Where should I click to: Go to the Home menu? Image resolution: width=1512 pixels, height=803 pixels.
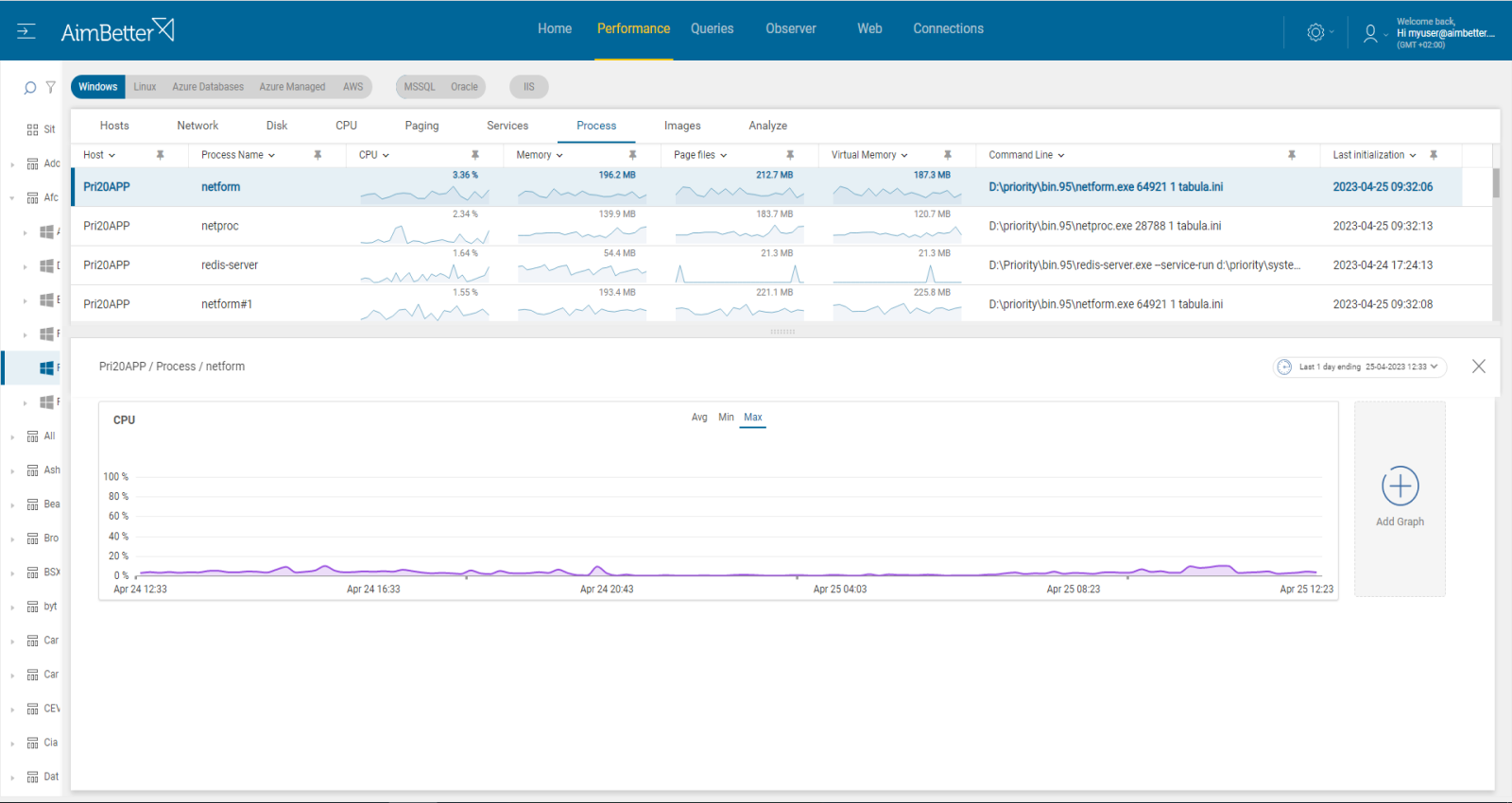(555, 29)
